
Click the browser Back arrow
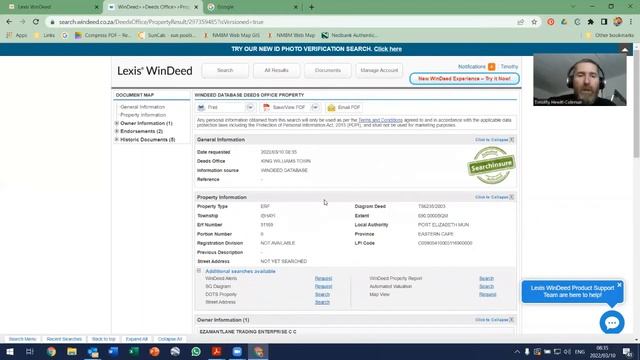(x=9, y=22)
